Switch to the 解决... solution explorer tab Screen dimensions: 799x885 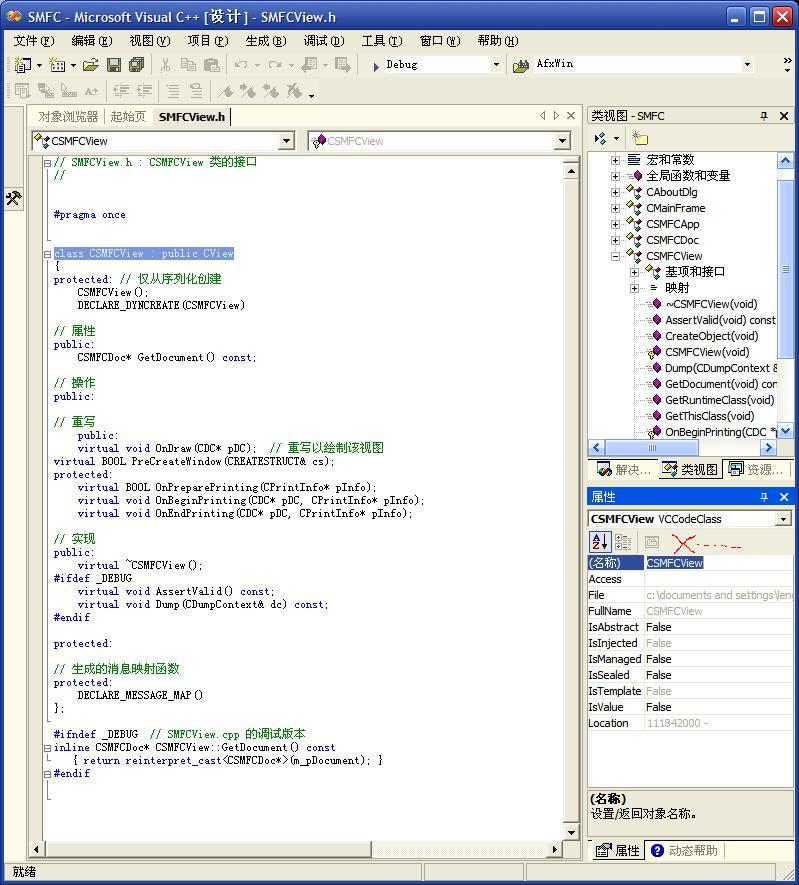tap(624, 470)
